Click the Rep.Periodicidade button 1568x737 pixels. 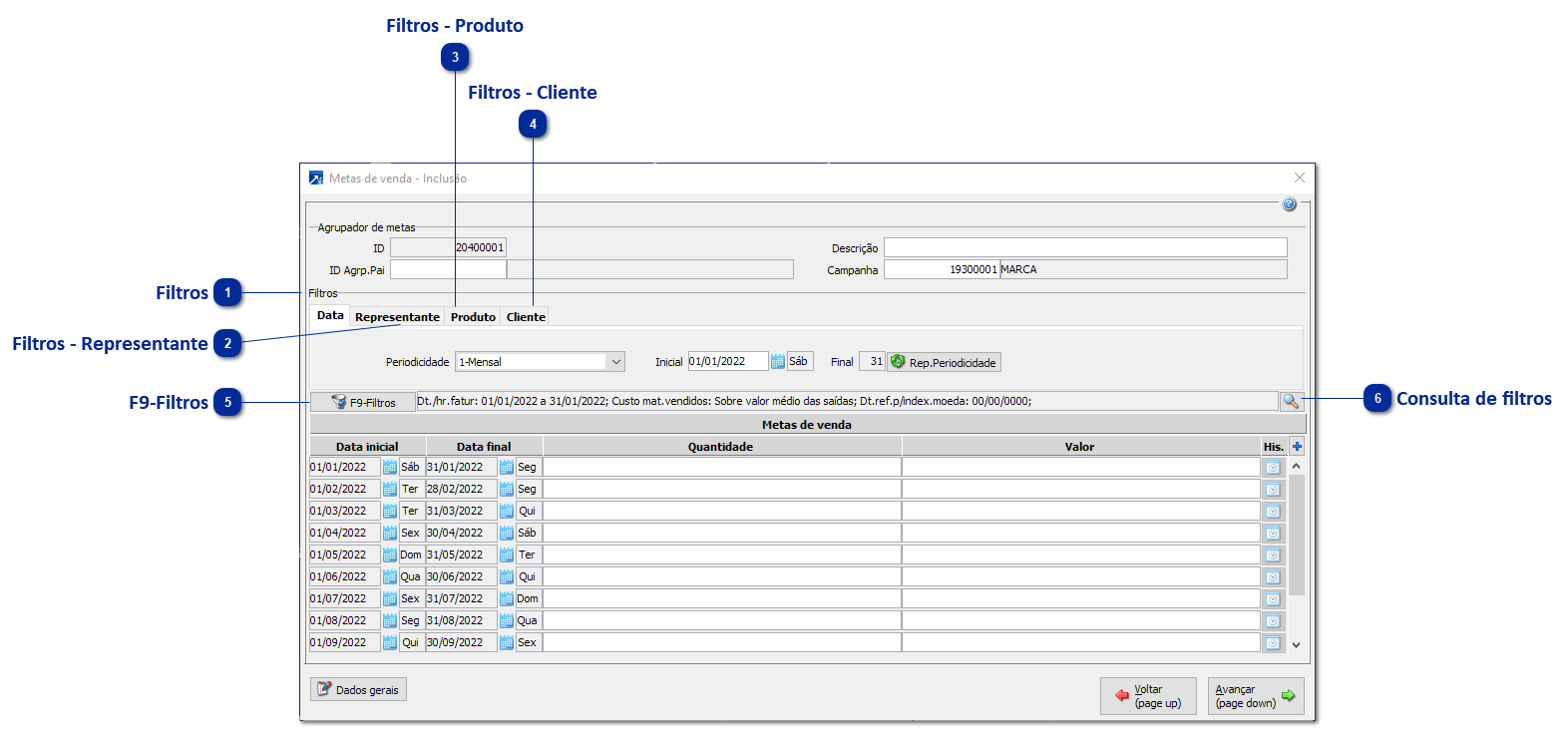[944, 362]
